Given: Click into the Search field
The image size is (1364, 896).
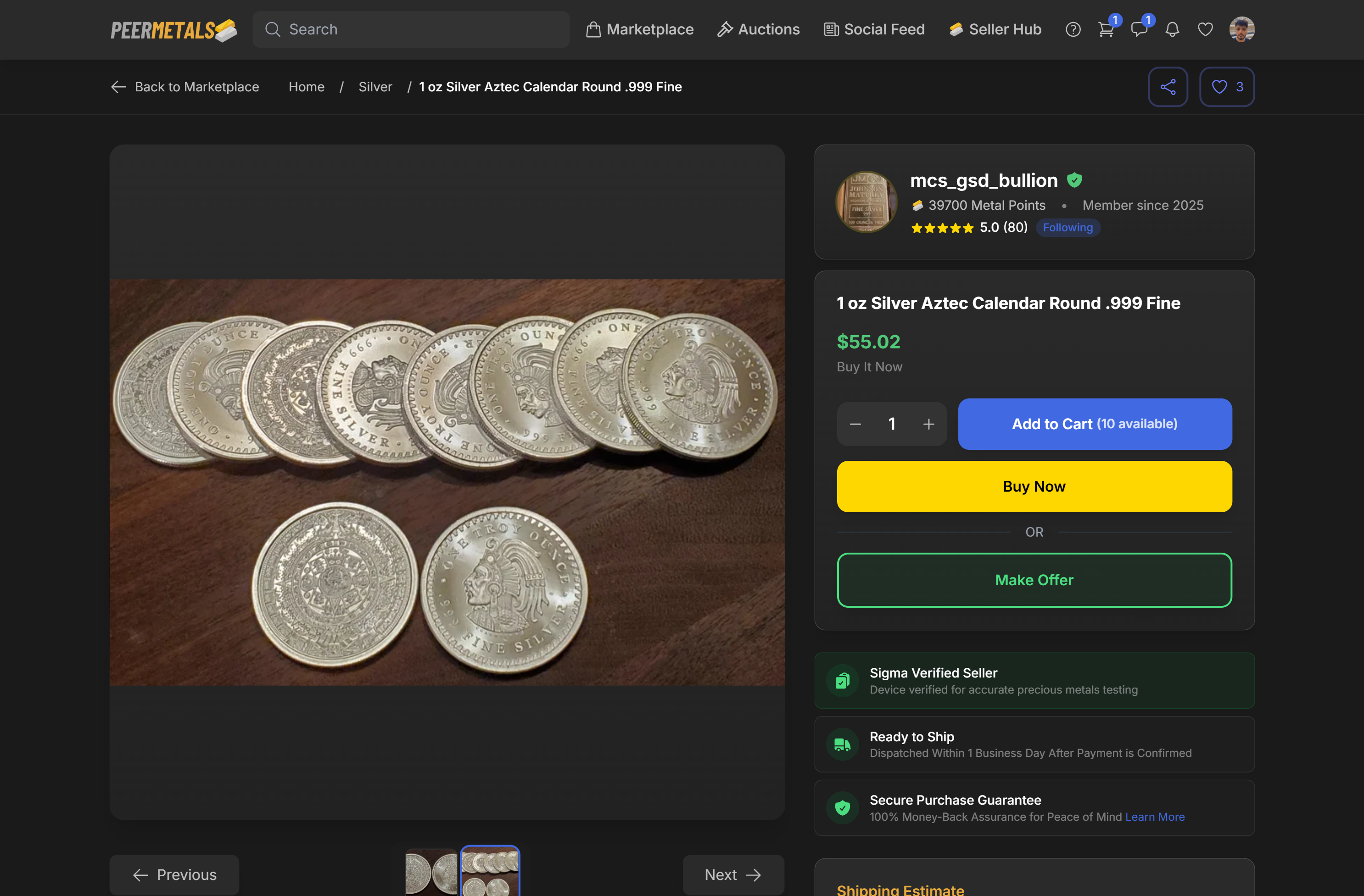Looking at the screenshot, I should click(x=411, y=29).
